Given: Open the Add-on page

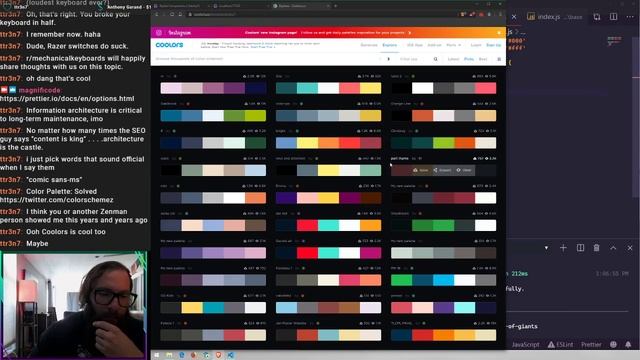Looking at the screenshot, I should [434, 45].
